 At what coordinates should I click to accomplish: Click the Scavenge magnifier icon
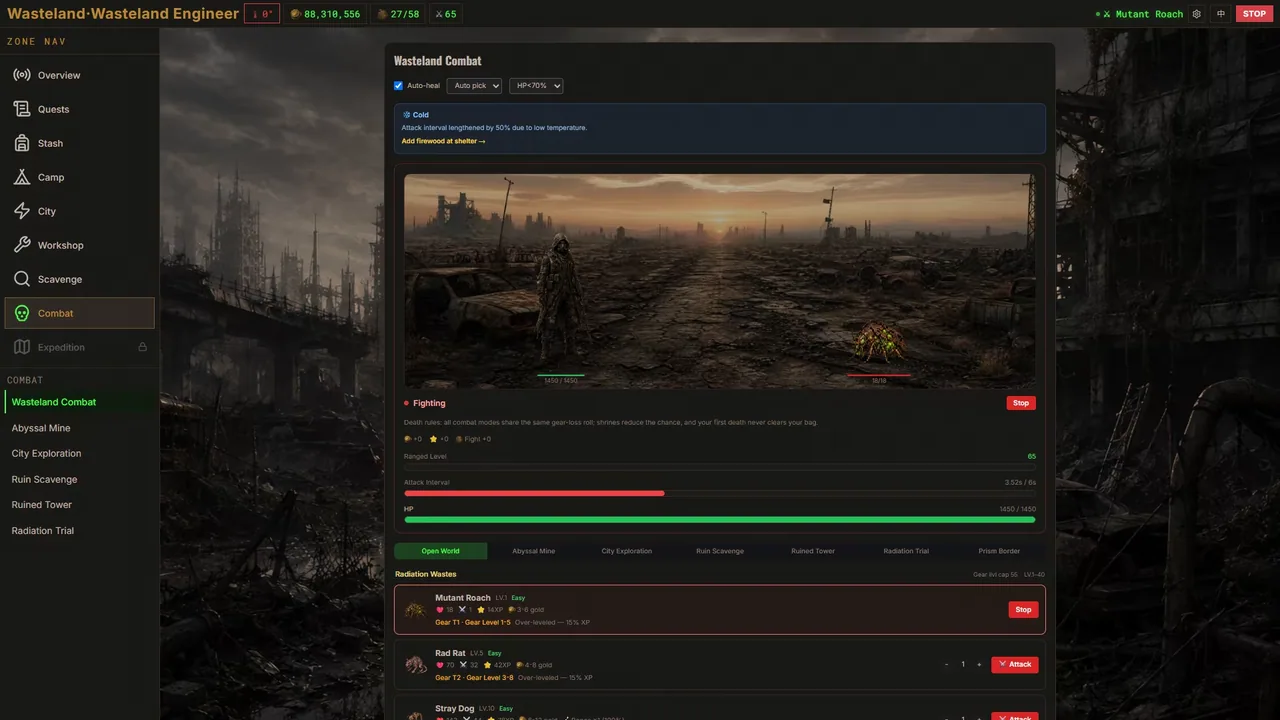click(x=21, y=279)
